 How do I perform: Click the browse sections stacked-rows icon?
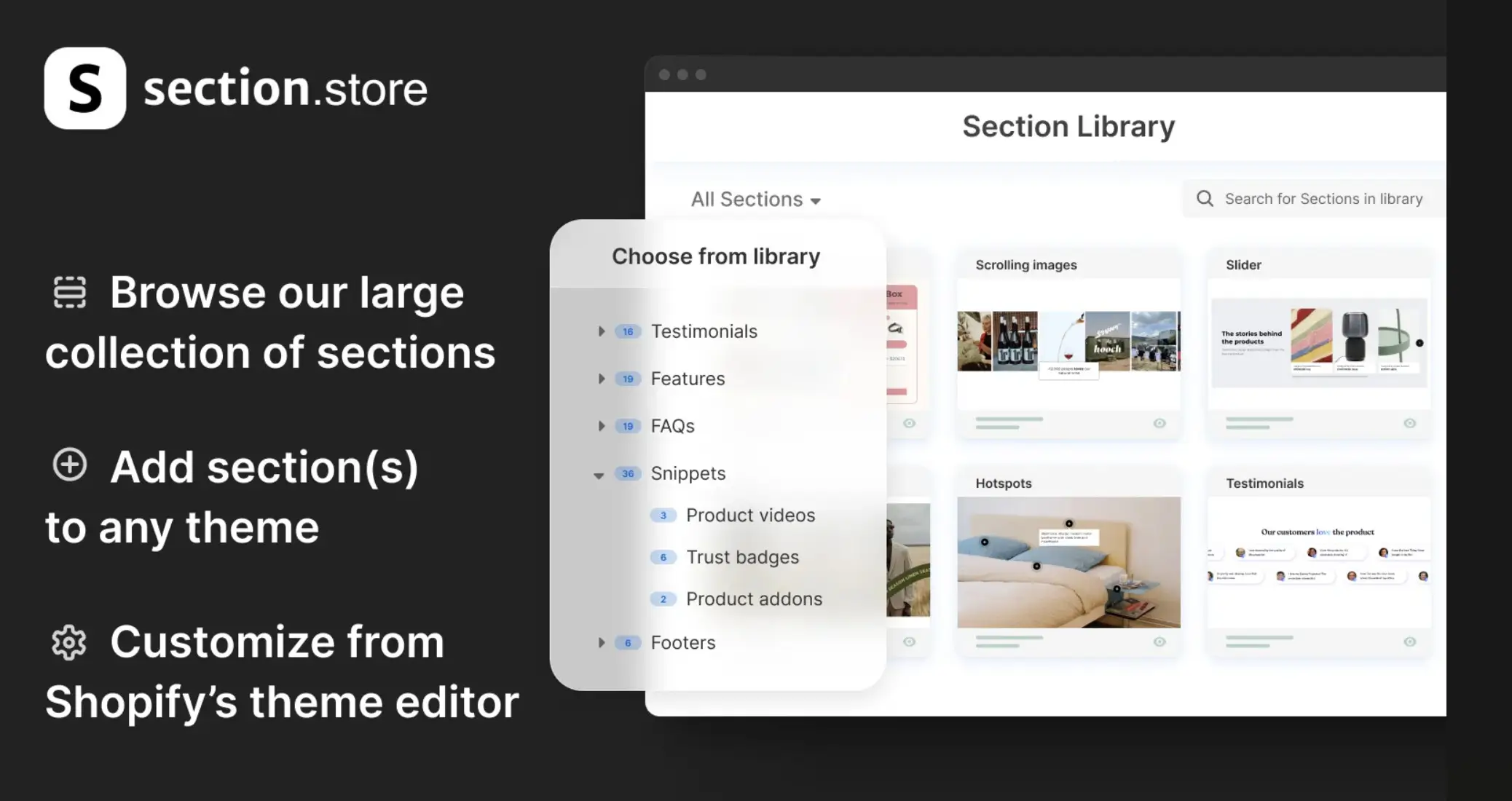tap(70, 292)
